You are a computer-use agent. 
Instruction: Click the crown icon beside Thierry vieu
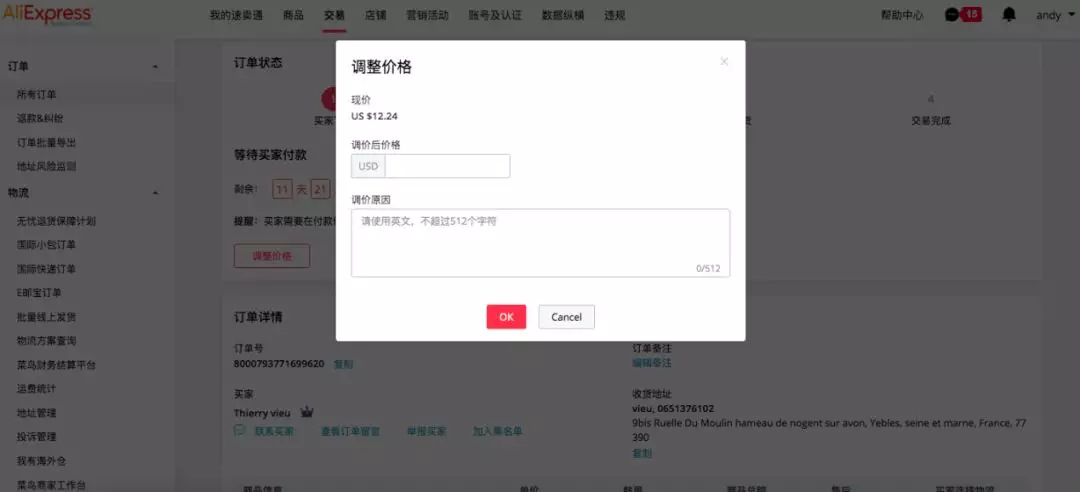point(307,412)
